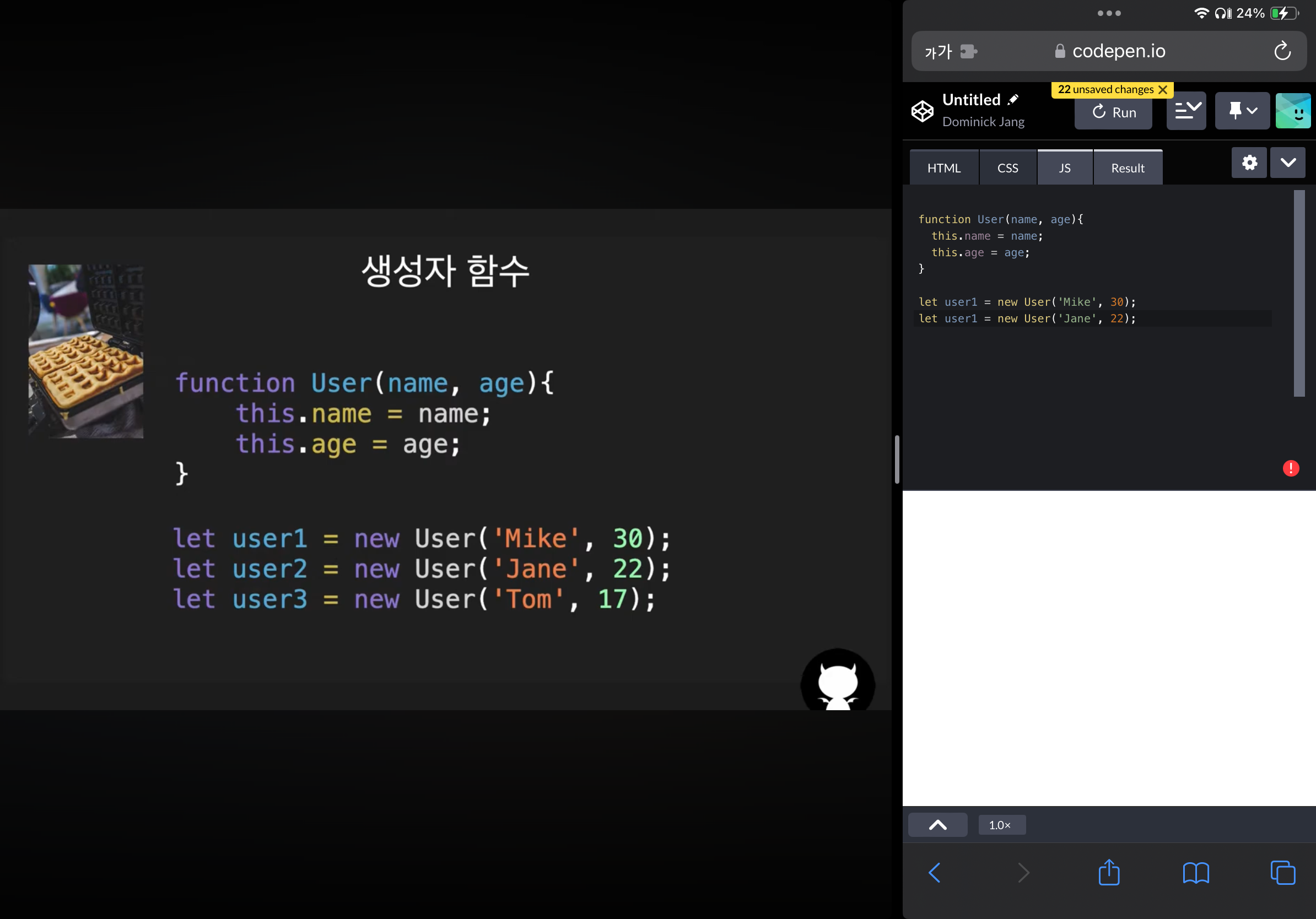Viewport: 1316px width, 919px height.
Task: Edit pen title with pencil icon
Action: pos(1013,100)
